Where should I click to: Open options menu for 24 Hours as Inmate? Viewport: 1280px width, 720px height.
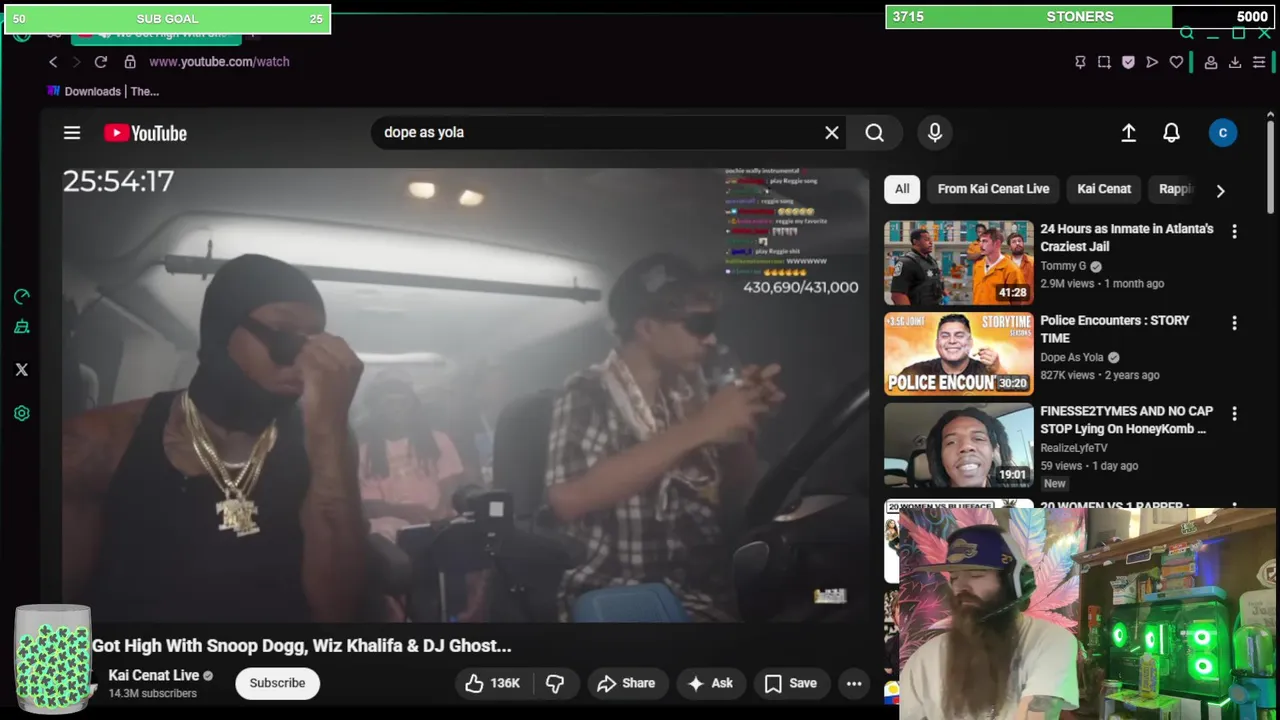click(x=1234, y=231)
